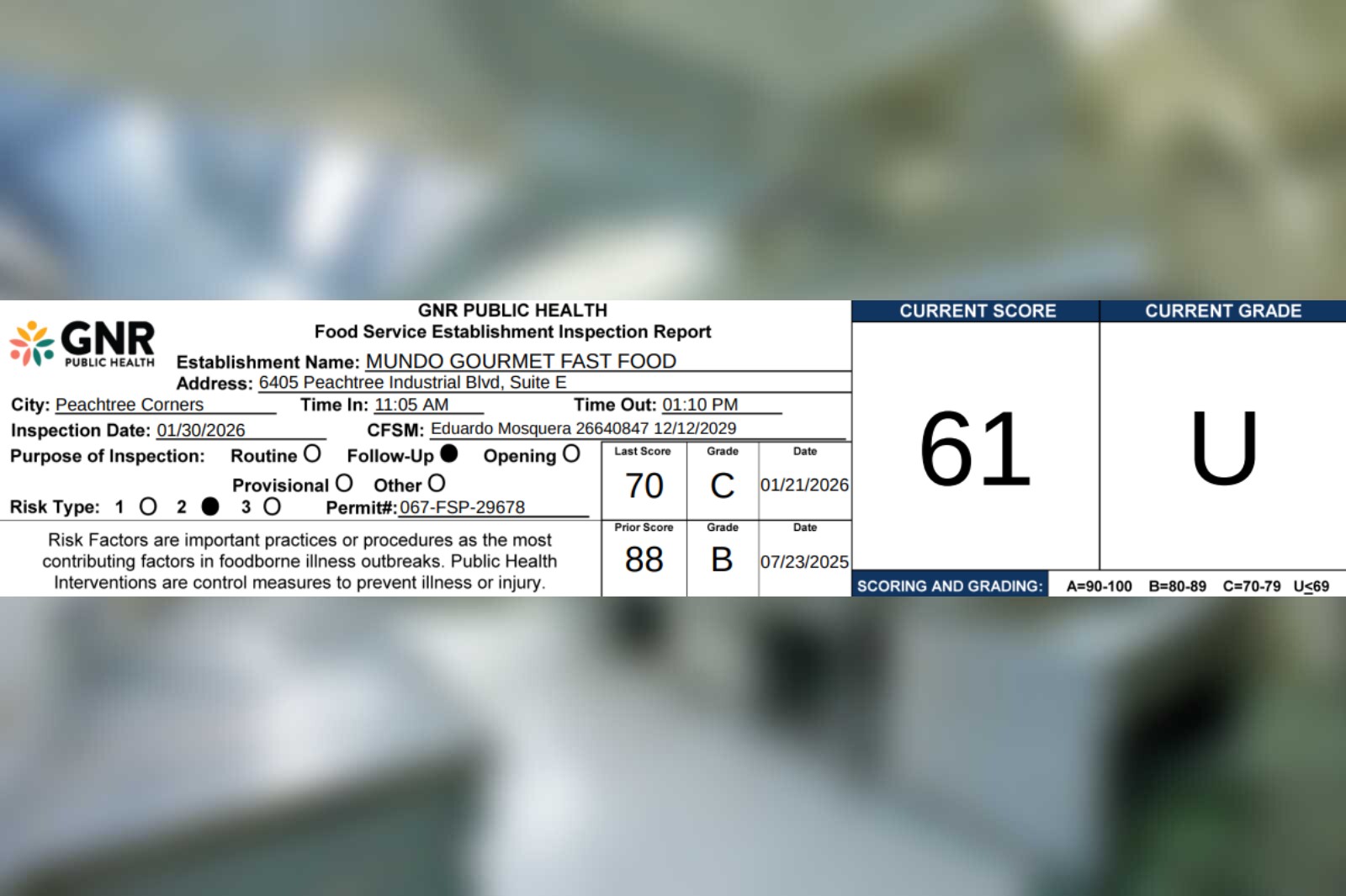Click establishment name Mundo Gourmet Fast Food
This screenshot has width=1346, height=896.
pyautogui.click(x=521, y=361)
